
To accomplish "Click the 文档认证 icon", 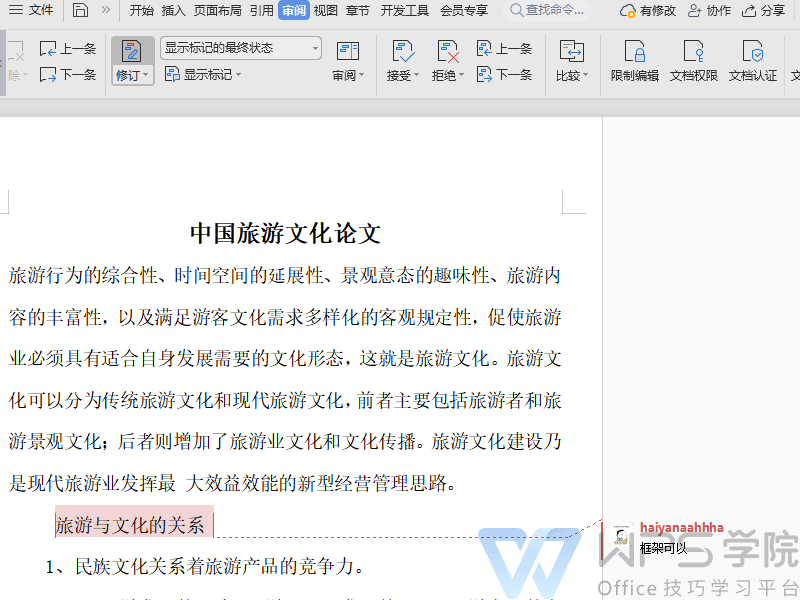I will (x=753, y=55).
